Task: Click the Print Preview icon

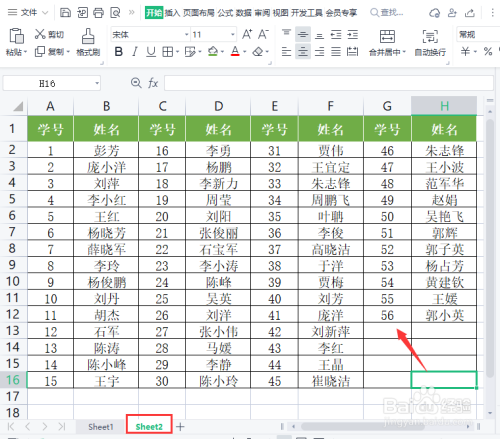Action: click(x=115, y=13)
